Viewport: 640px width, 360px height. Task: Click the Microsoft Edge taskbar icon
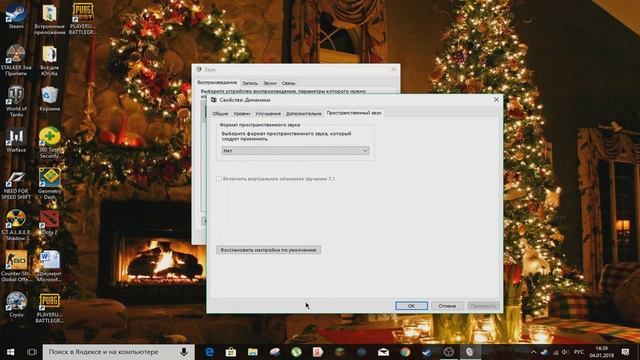coord(209,352)
